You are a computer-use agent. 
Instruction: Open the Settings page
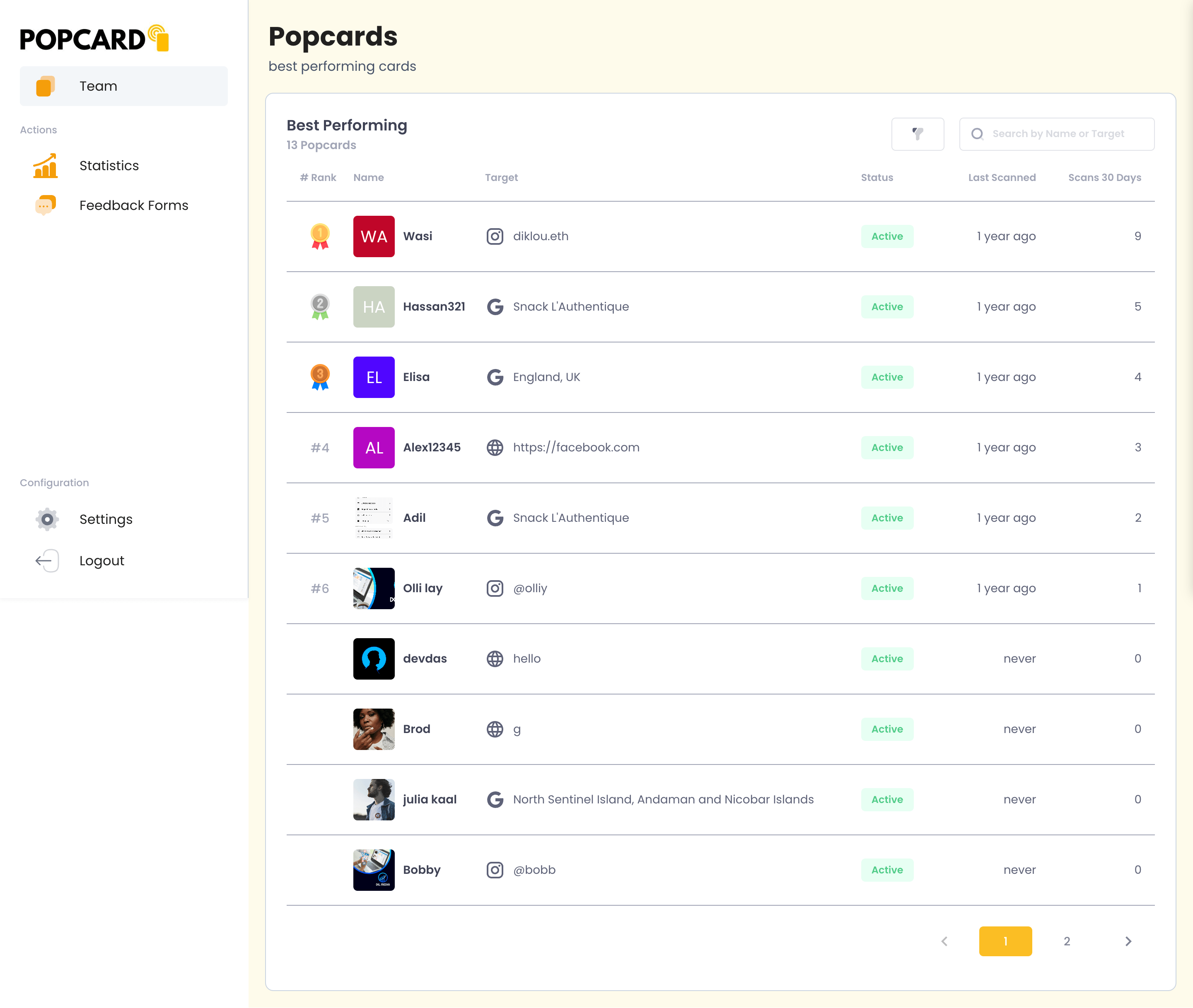point(106,519)
